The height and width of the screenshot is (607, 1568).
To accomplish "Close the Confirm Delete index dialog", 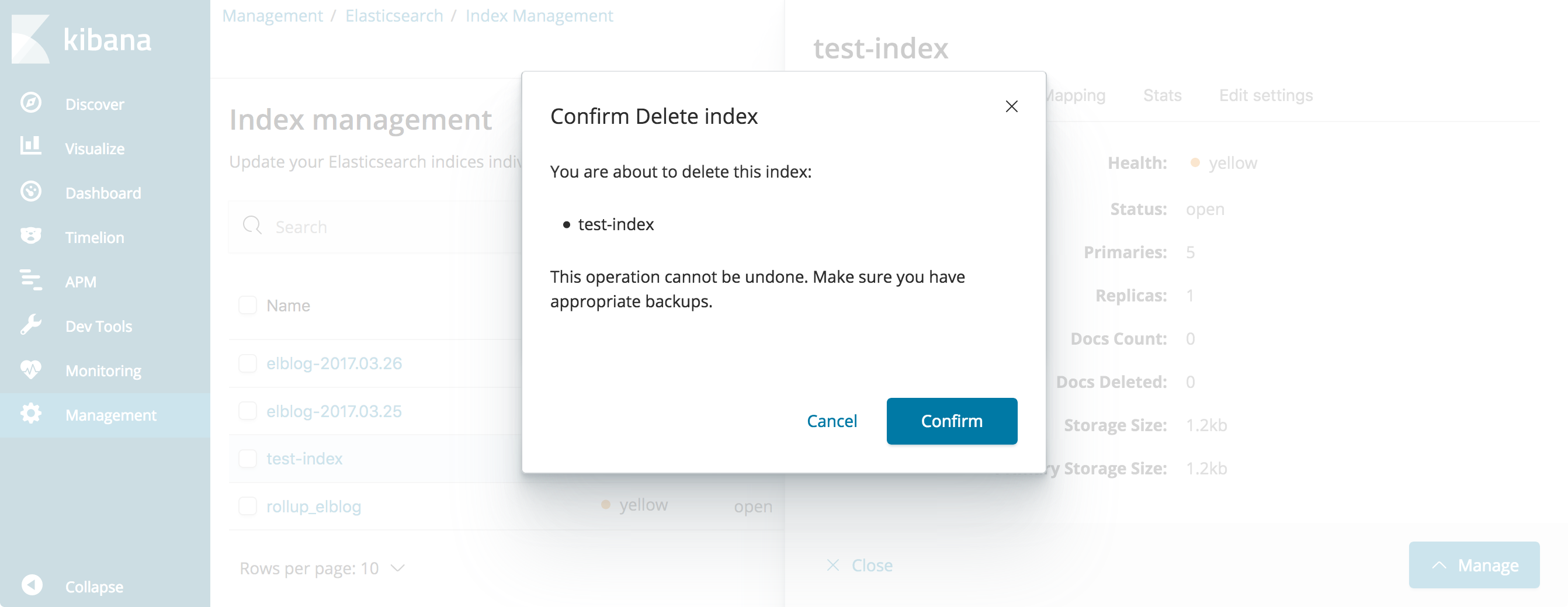I will [x=1011, y=106].
